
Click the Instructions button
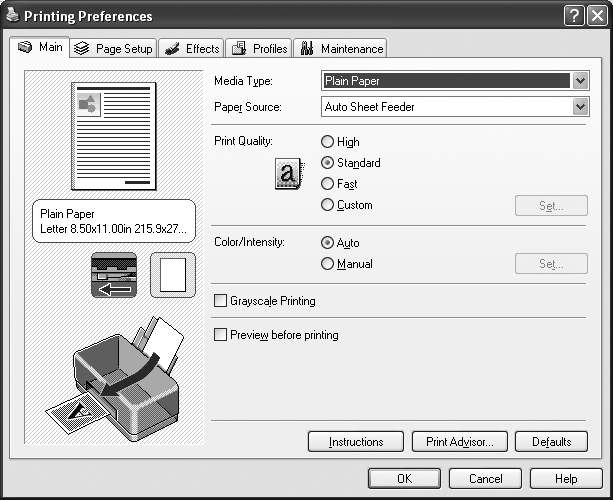pyautogui.click(x=356, y=442)
